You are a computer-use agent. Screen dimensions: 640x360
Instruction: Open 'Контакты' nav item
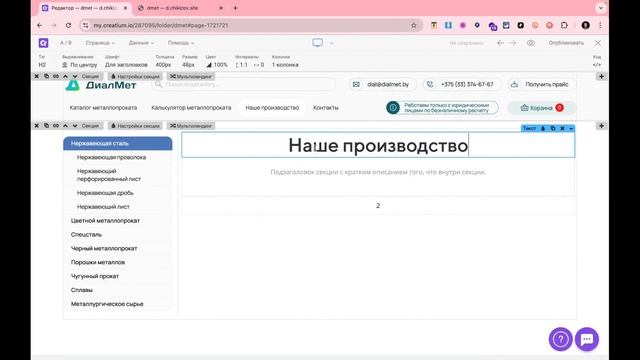(326, 108)
